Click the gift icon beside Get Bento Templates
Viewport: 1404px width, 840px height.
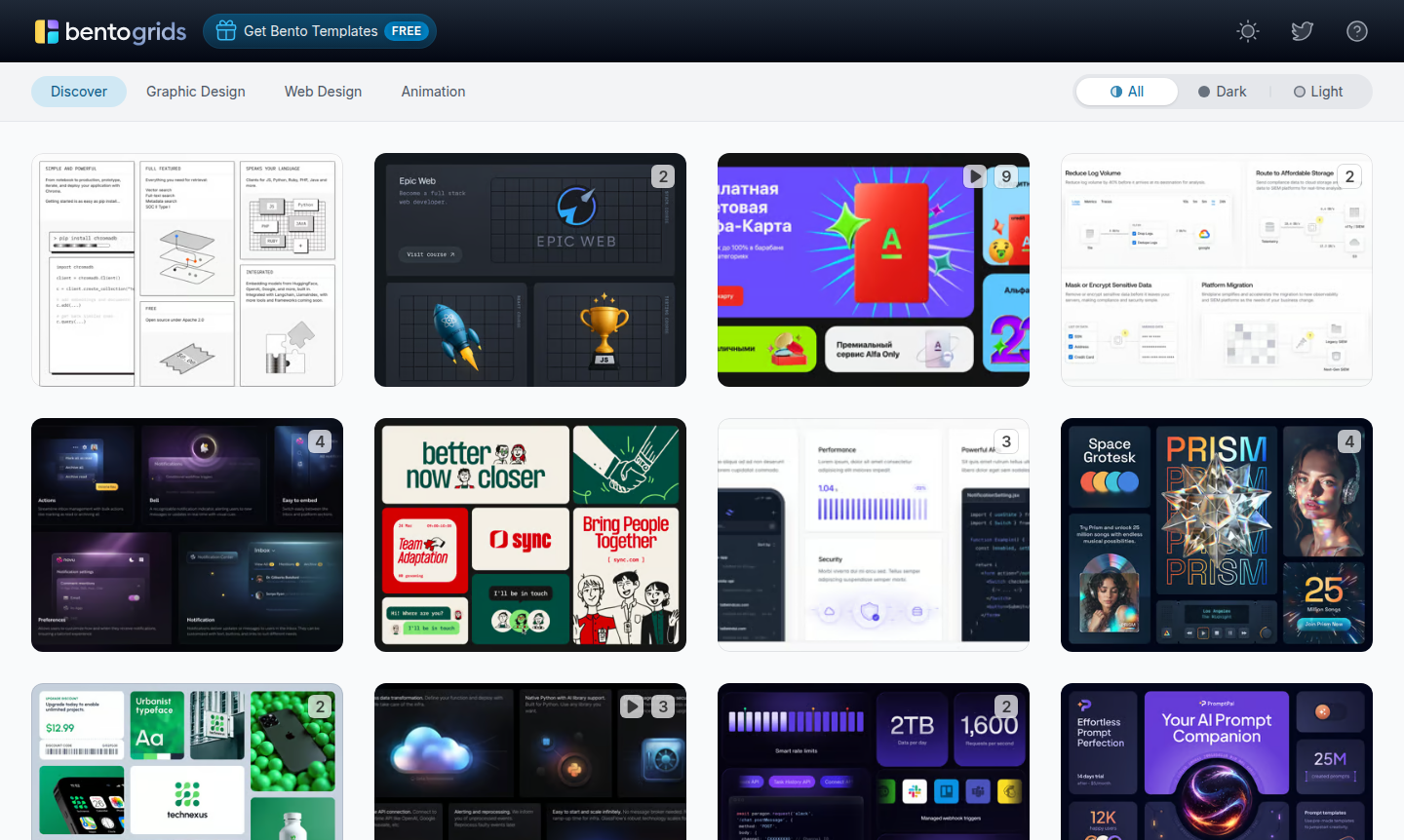tap(226, 31)
